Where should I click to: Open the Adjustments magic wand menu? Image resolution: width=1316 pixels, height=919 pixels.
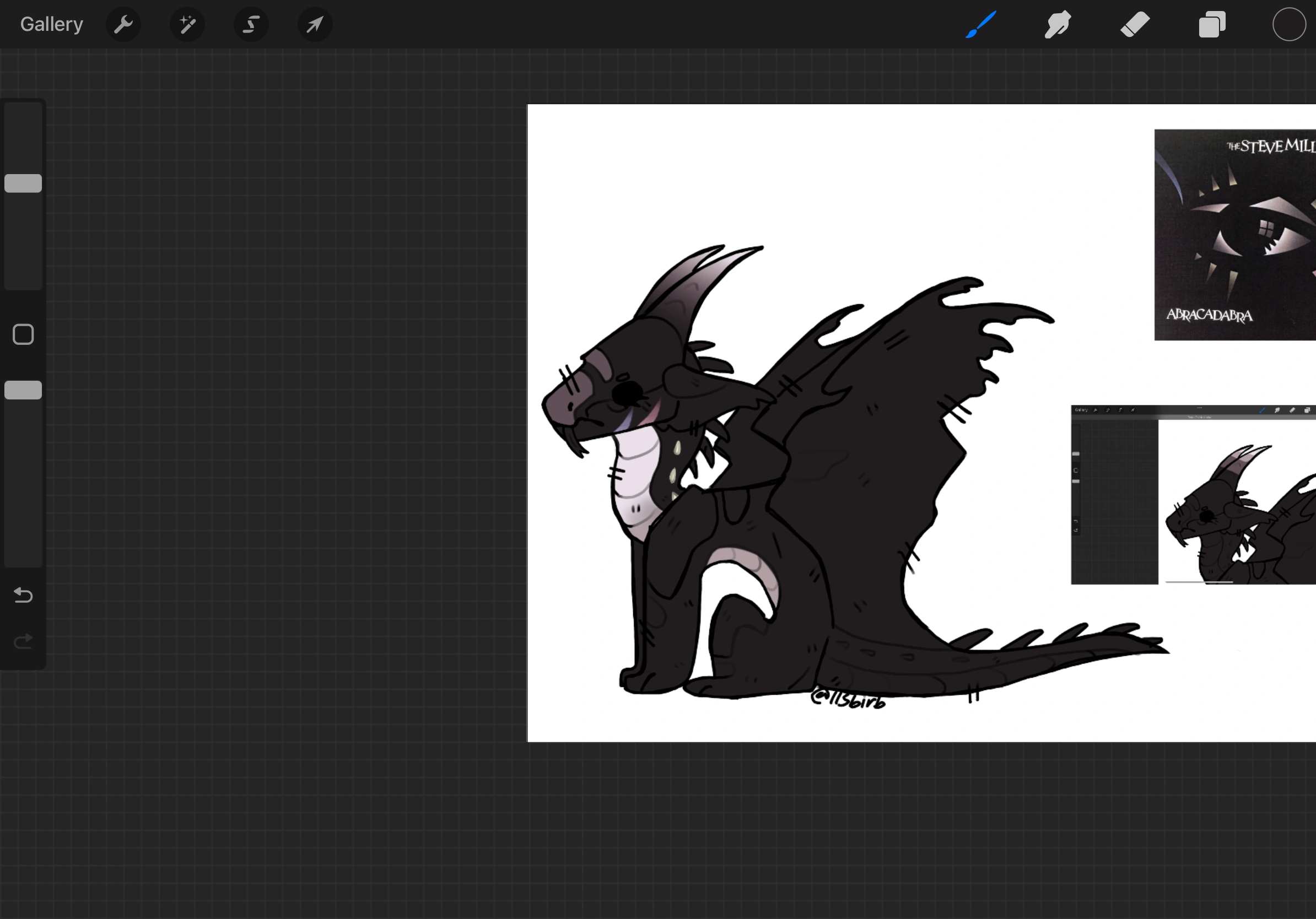click(187, 25)
